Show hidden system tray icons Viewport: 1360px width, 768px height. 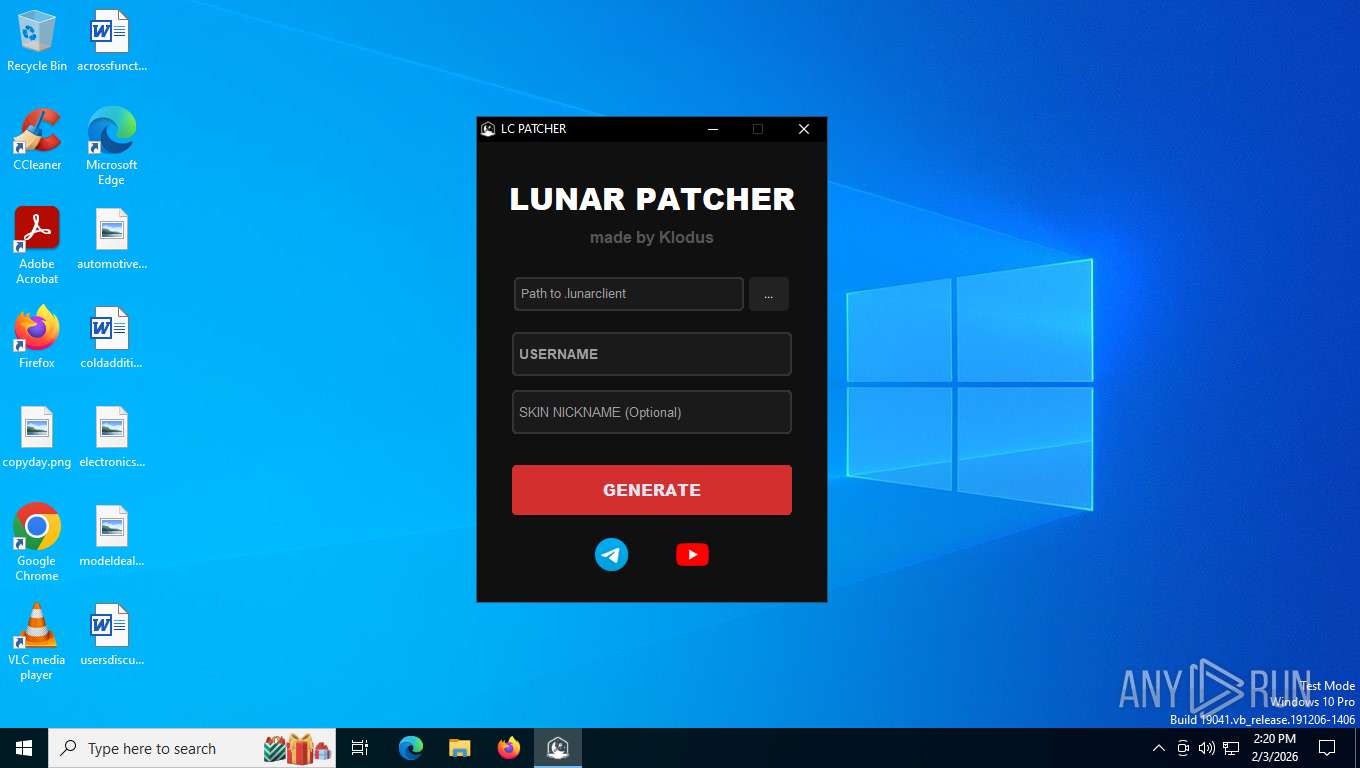pyautogui.click(x=1159, y=748)
